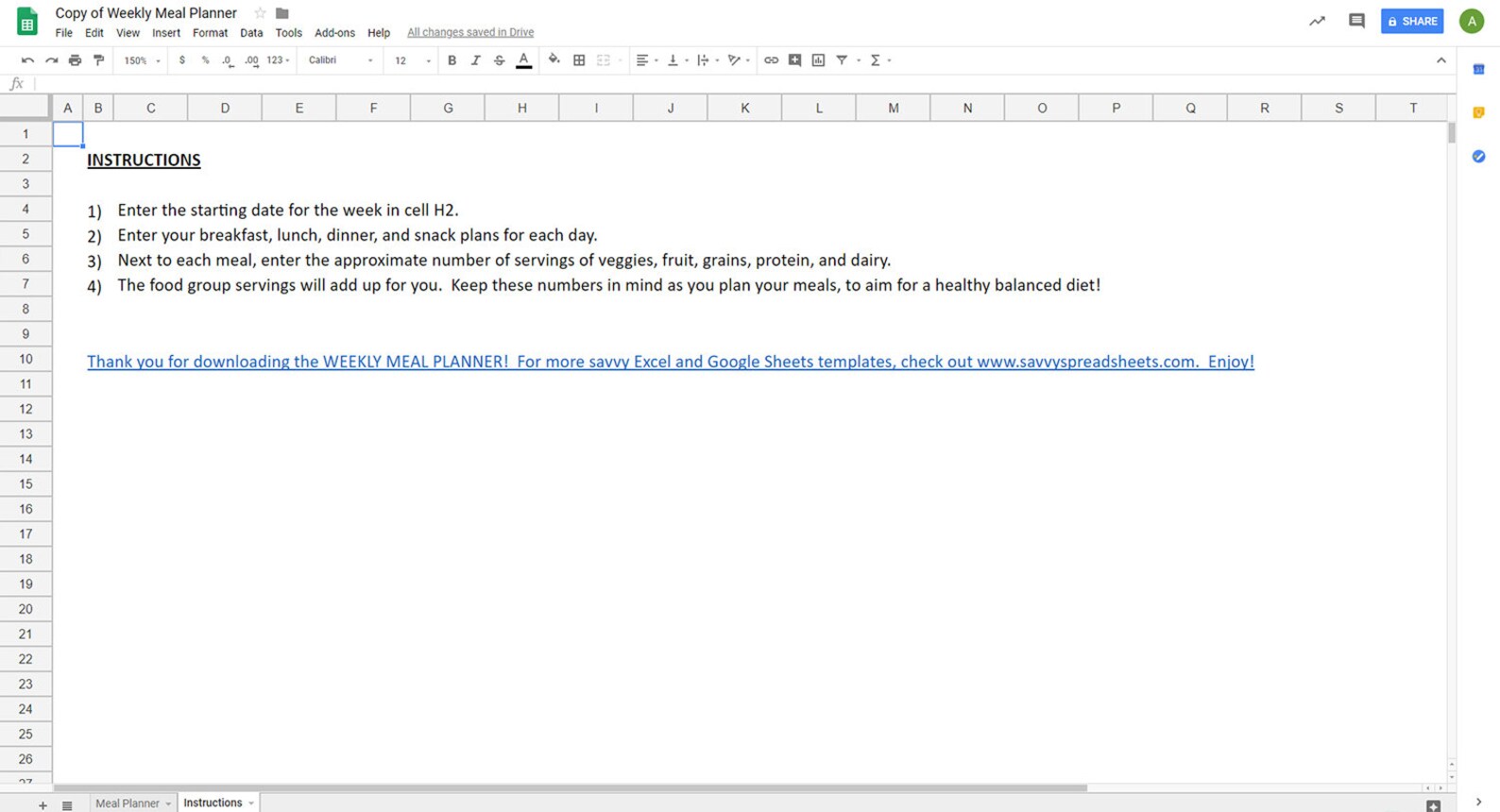The image size is (1500, 812).
Task: Decrease decimal places icon
Action: (228, 60)
